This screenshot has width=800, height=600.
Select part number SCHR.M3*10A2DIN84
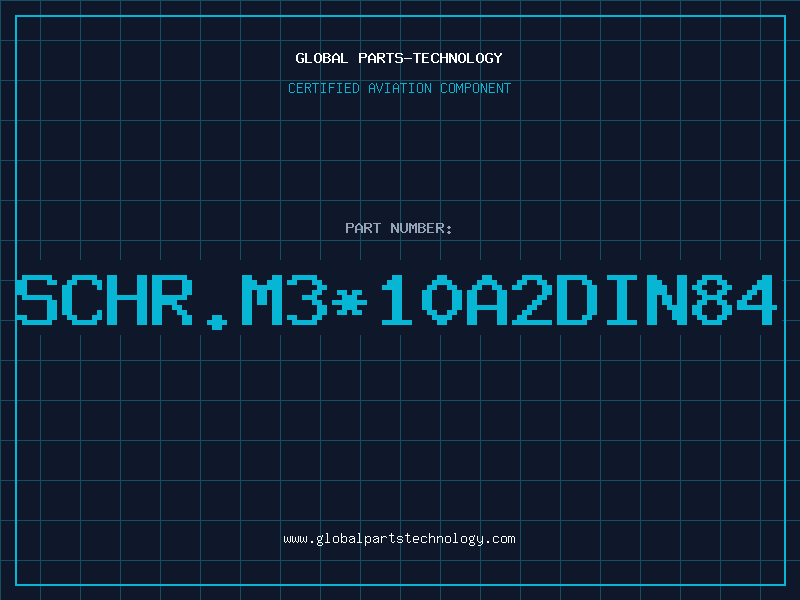click(396, 302)
